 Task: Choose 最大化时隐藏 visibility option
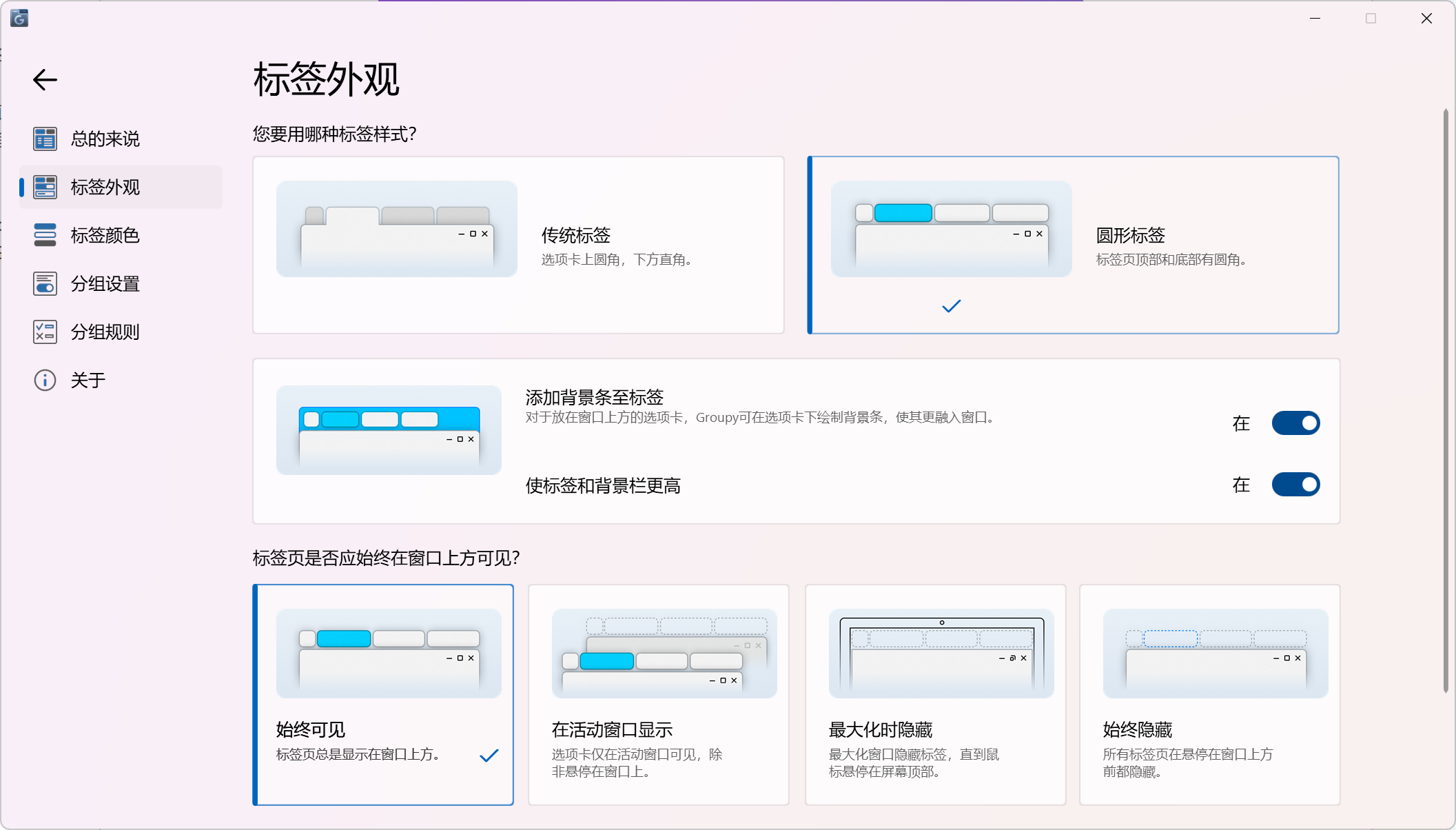coord(935,694)
